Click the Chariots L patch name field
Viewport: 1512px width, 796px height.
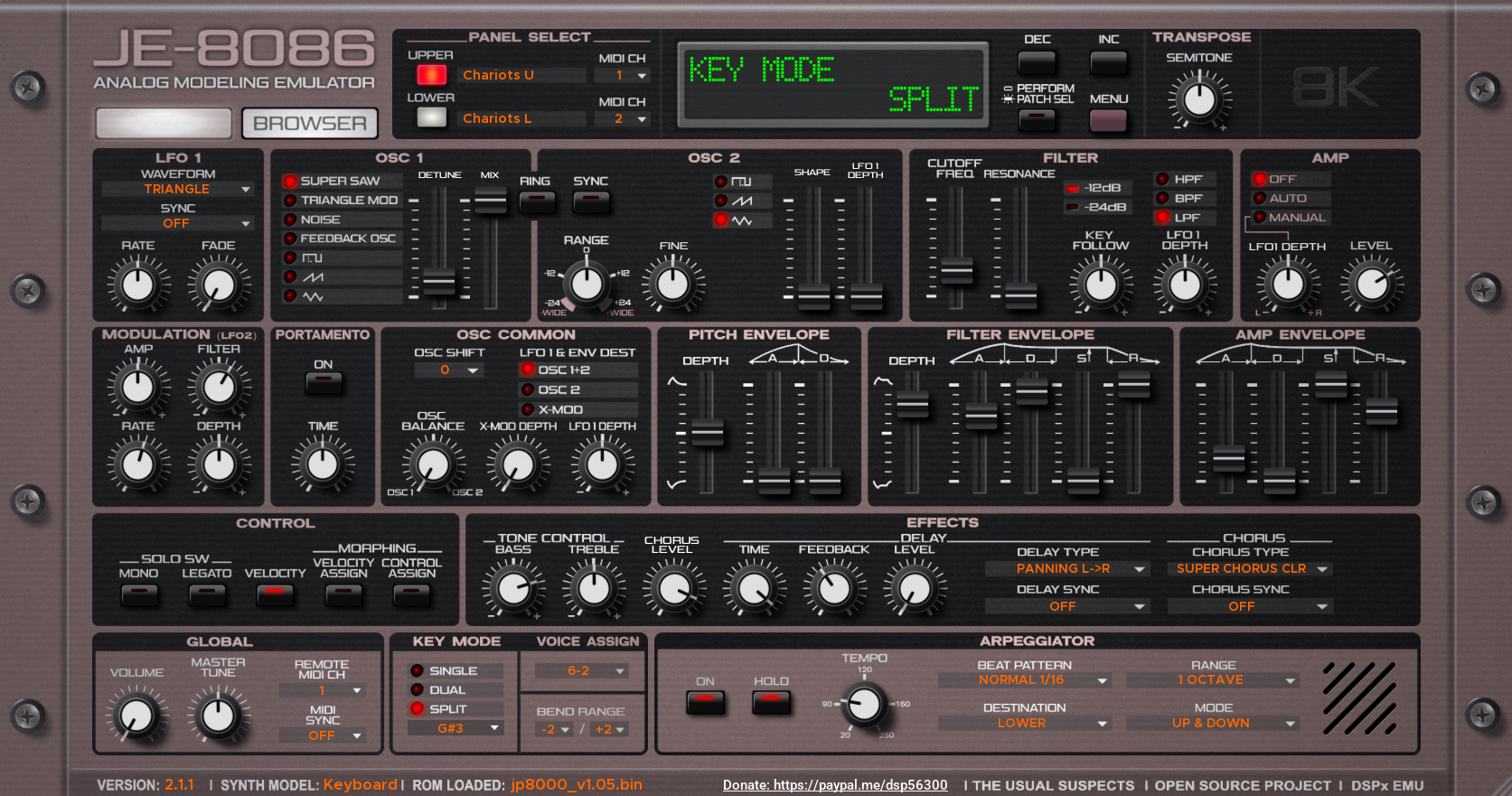point(521,118)
